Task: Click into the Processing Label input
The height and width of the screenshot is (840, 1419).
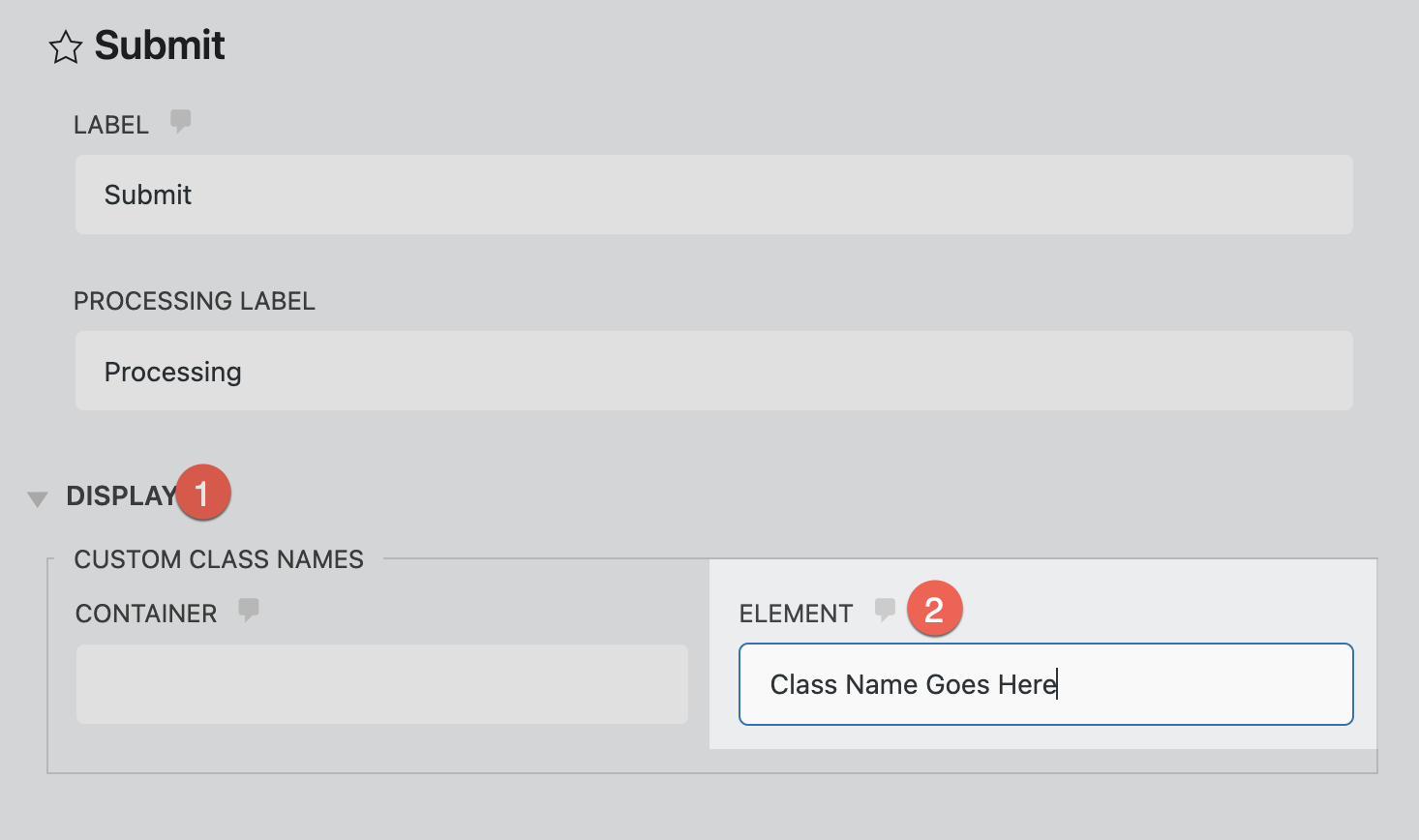Action: (713, 371)
